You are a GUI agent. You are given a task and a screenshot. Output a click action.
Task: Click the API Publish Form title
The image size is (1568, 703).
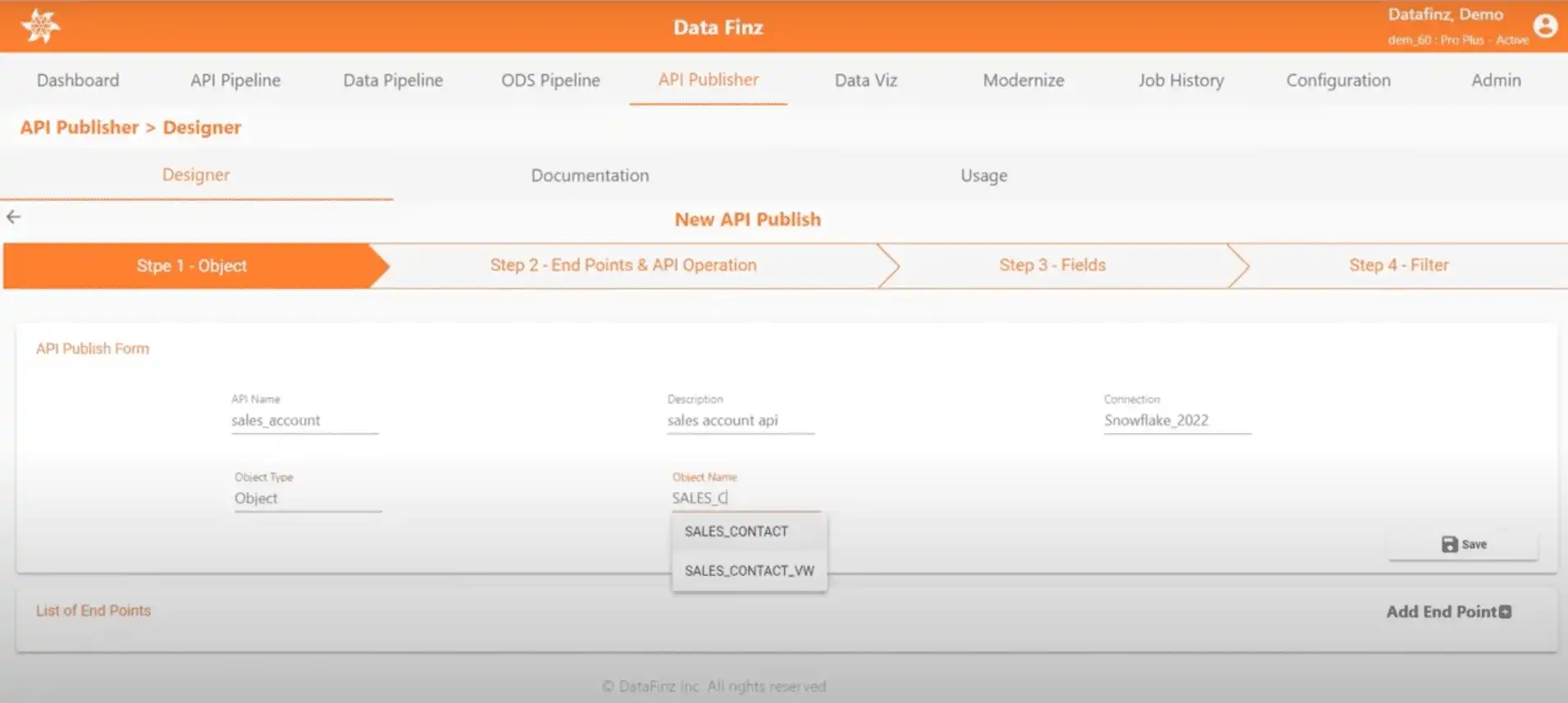[x=93, y=349]
